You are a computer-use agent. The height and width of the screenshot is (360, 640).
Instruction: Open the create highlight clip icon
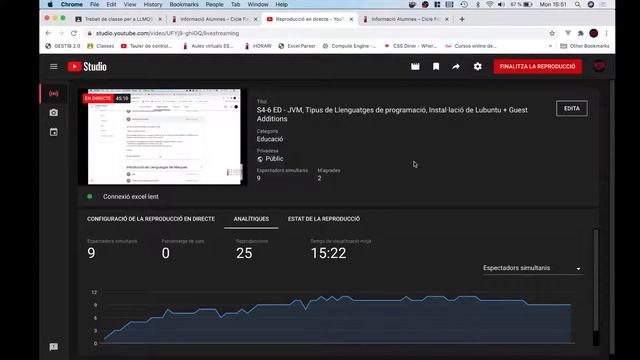pyautogui.click(x=415, y=67)
